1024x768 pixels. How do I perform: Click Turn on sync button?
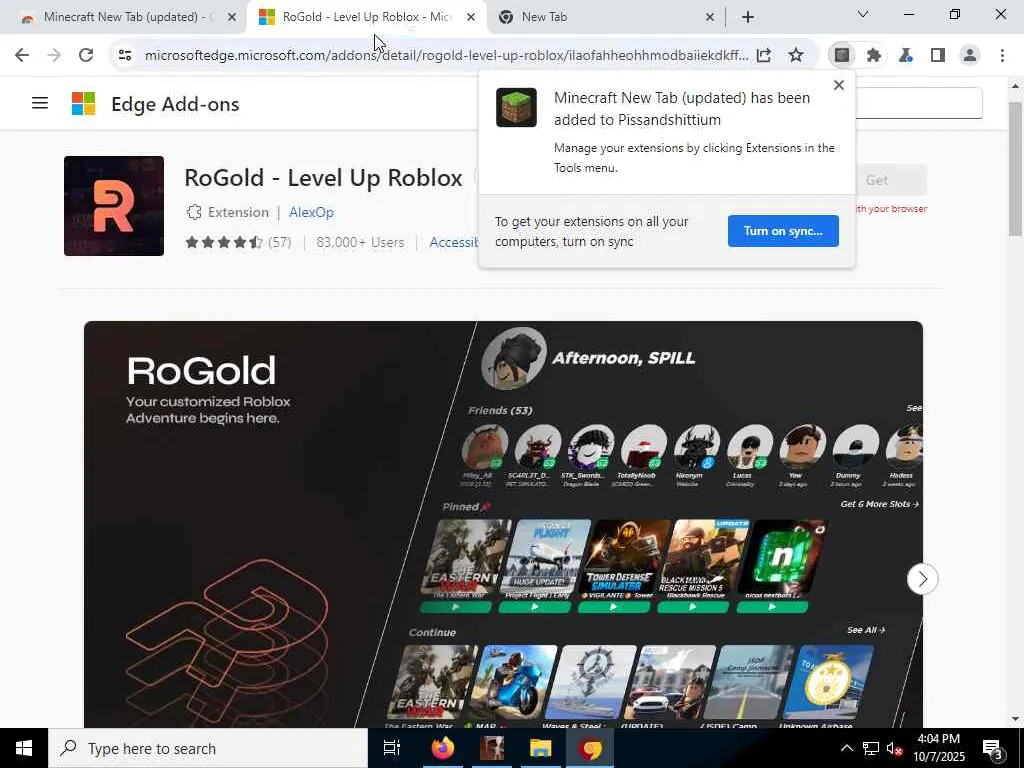tap(783, 231)
